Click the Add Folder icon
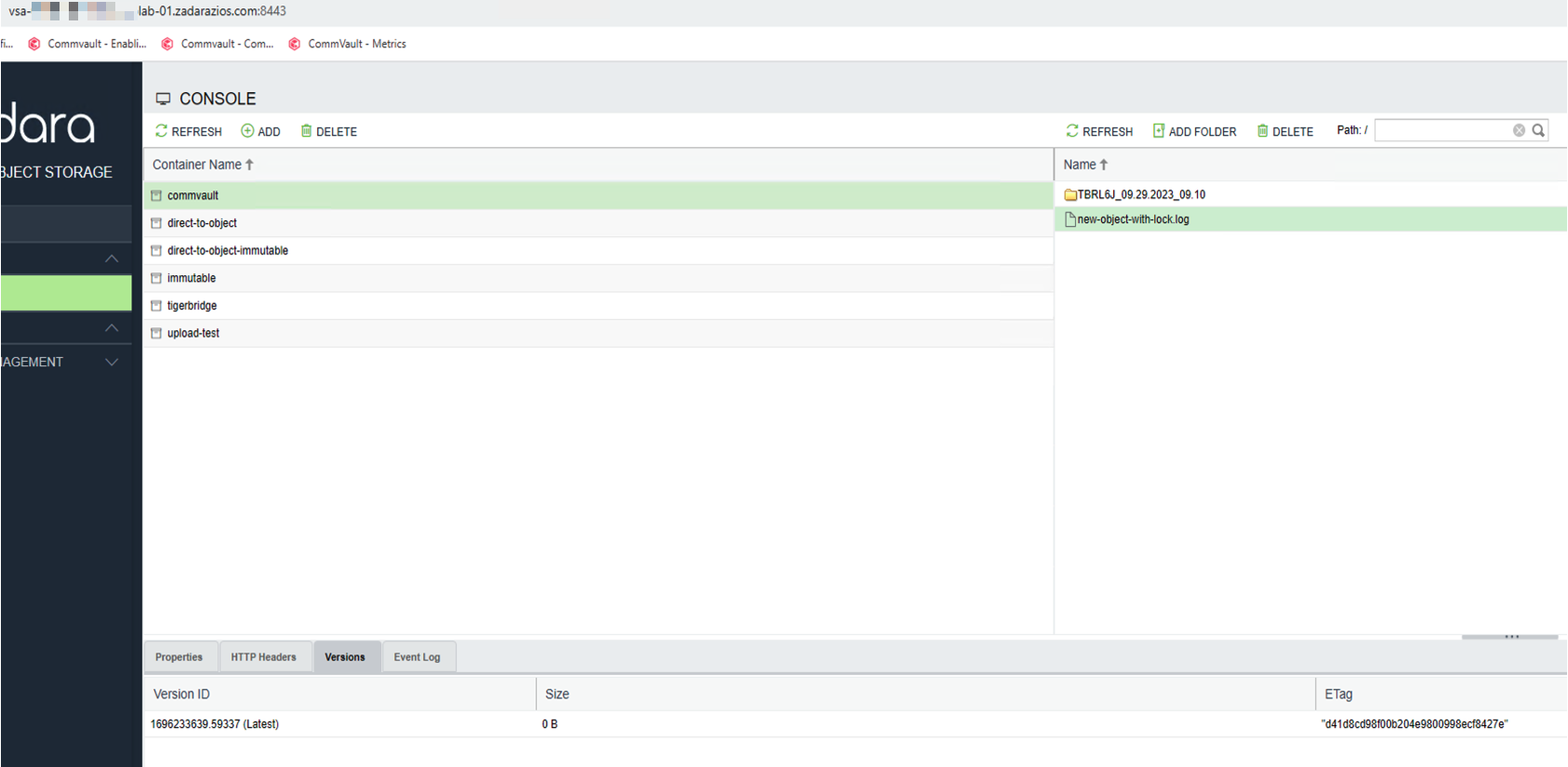The image size is (1568, 767). coord(1159,131)
